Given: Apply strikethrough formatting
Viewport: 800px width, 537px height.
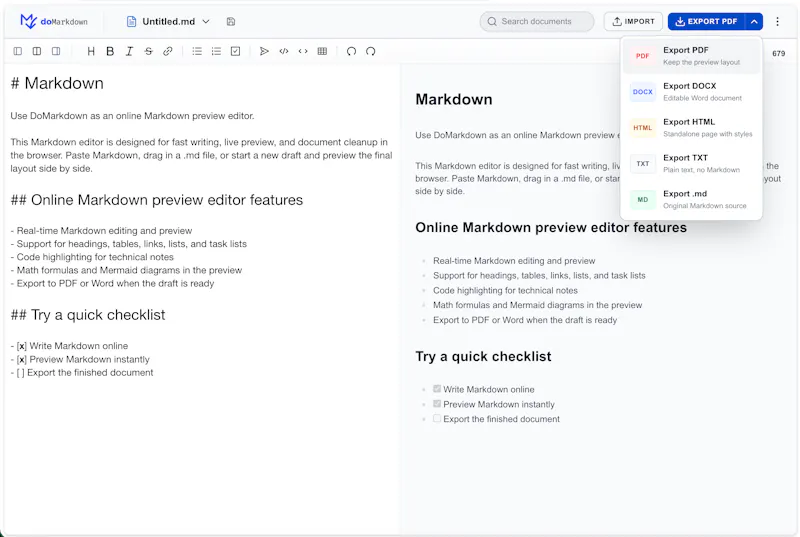Looking at the screenshot, I should tap(148, 51).
